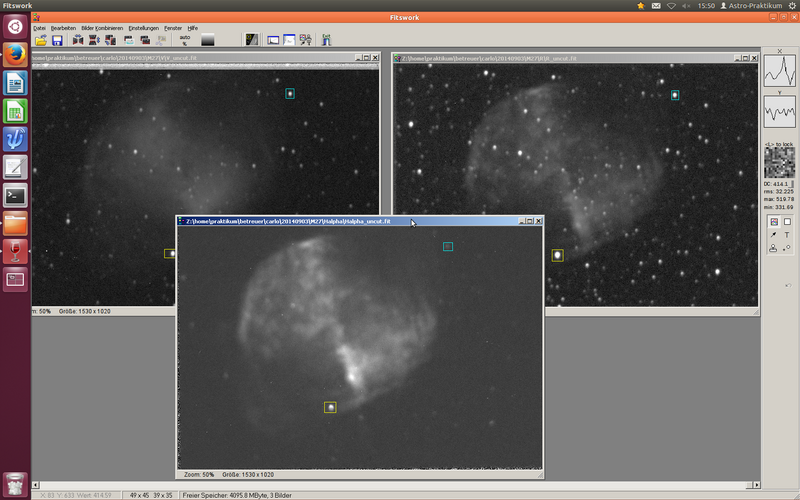Click the gray gradient toolbar icon
Image resolution: width=800 pixels, height=500 pixels.
[x=208, y=40]
